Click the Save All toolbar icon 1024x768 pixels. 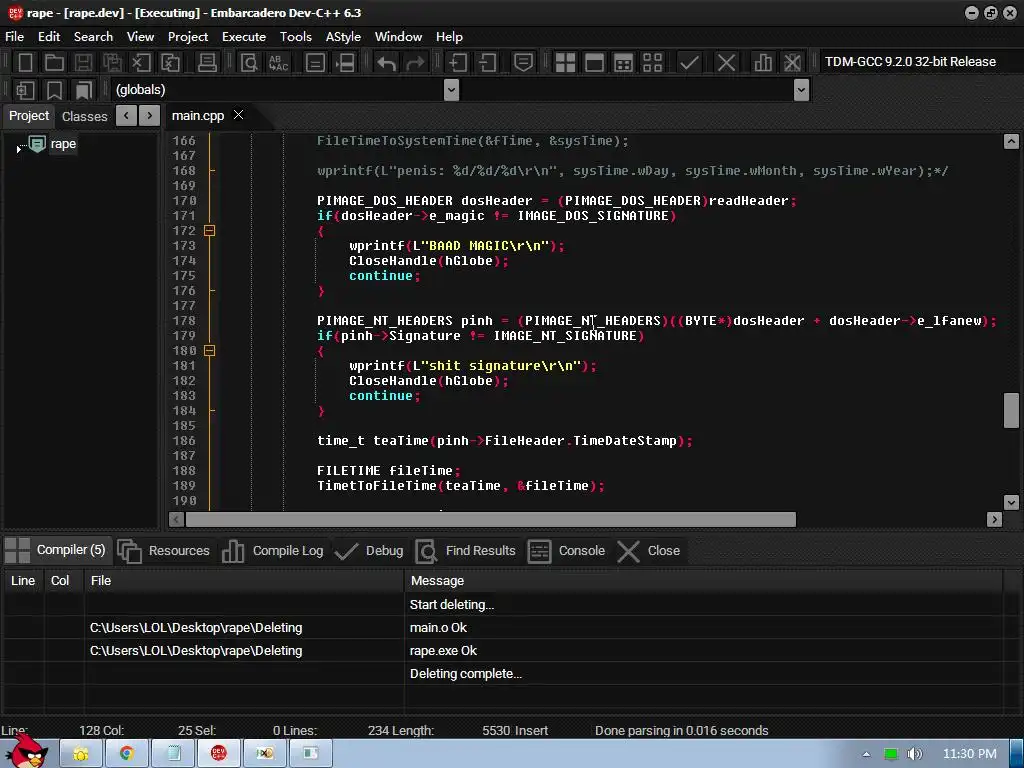pyautogui.click(x=112, y=62)
